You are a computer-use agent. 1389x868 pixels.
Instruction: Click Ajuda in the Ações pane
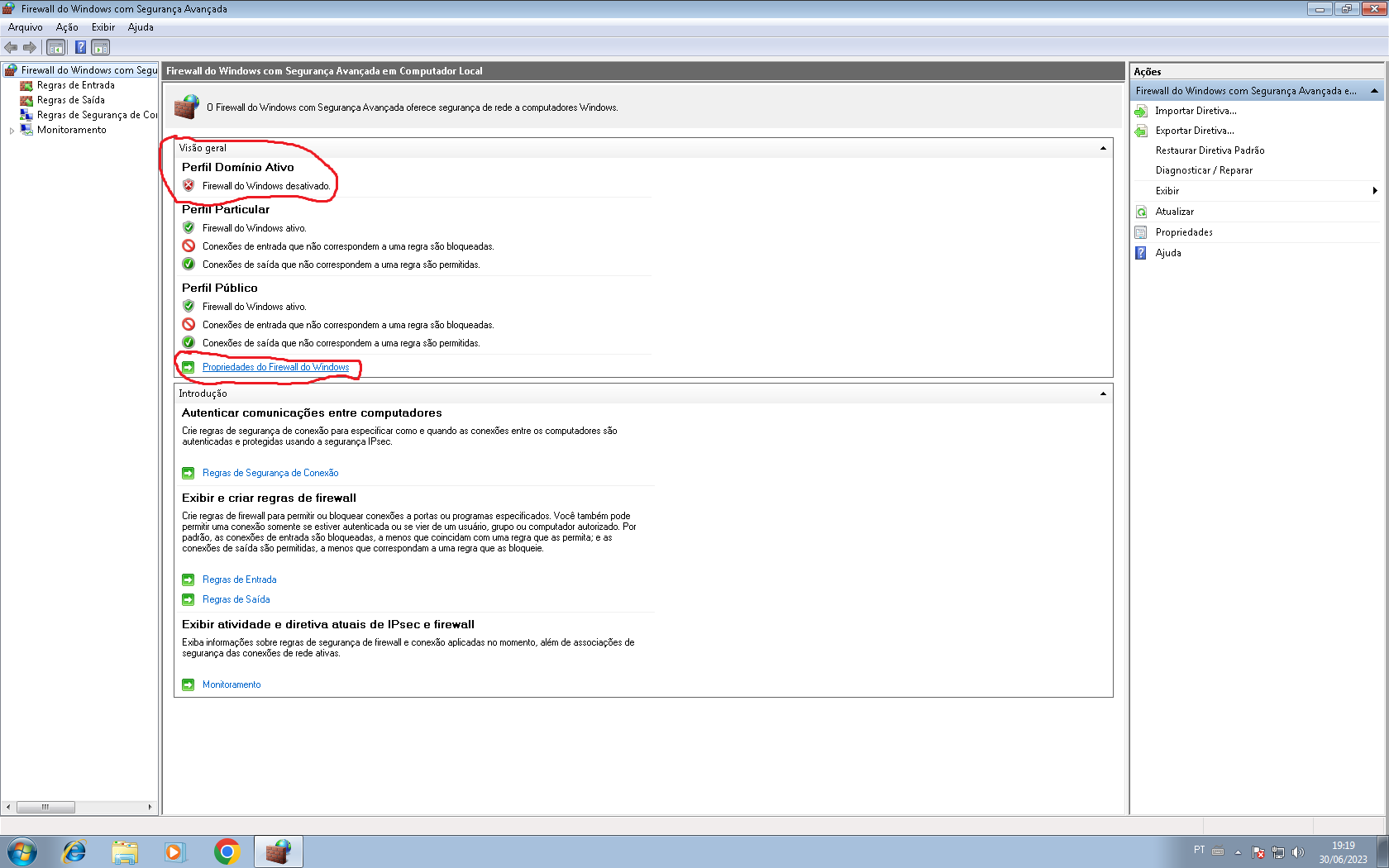pos(1168,253)
